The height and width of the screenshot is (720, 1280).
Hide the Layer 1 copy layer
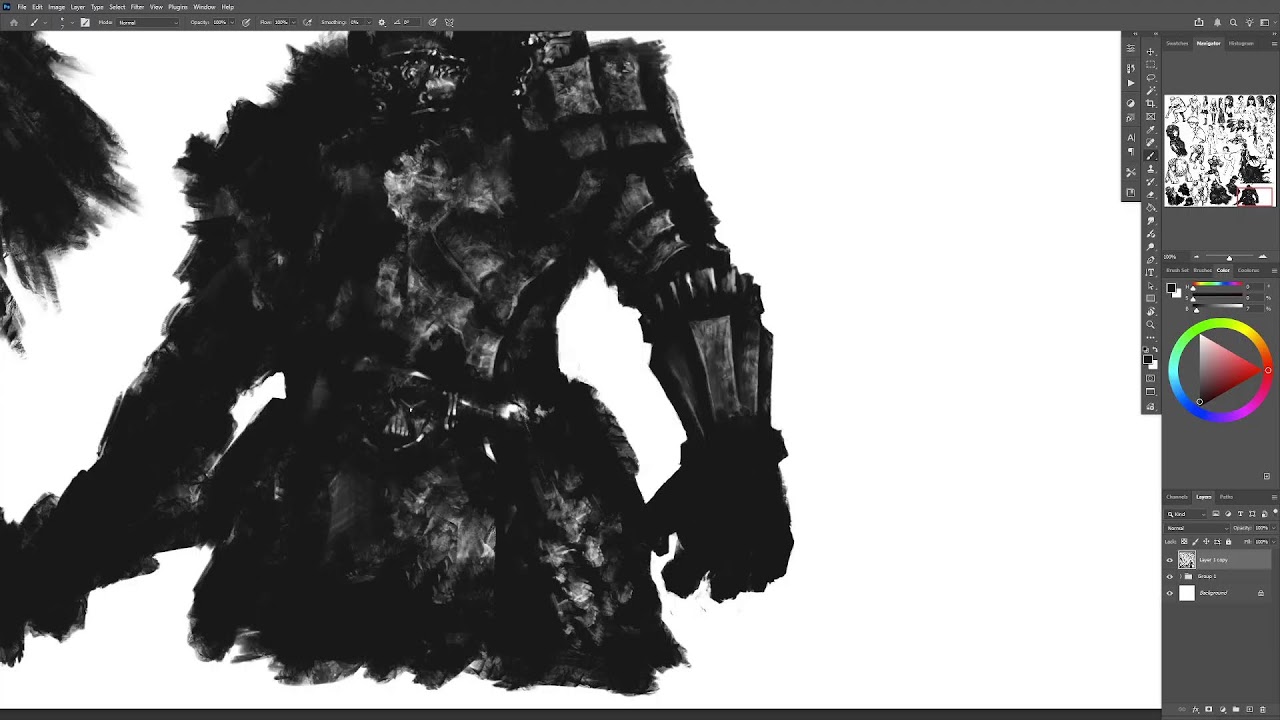[1170, 560]
